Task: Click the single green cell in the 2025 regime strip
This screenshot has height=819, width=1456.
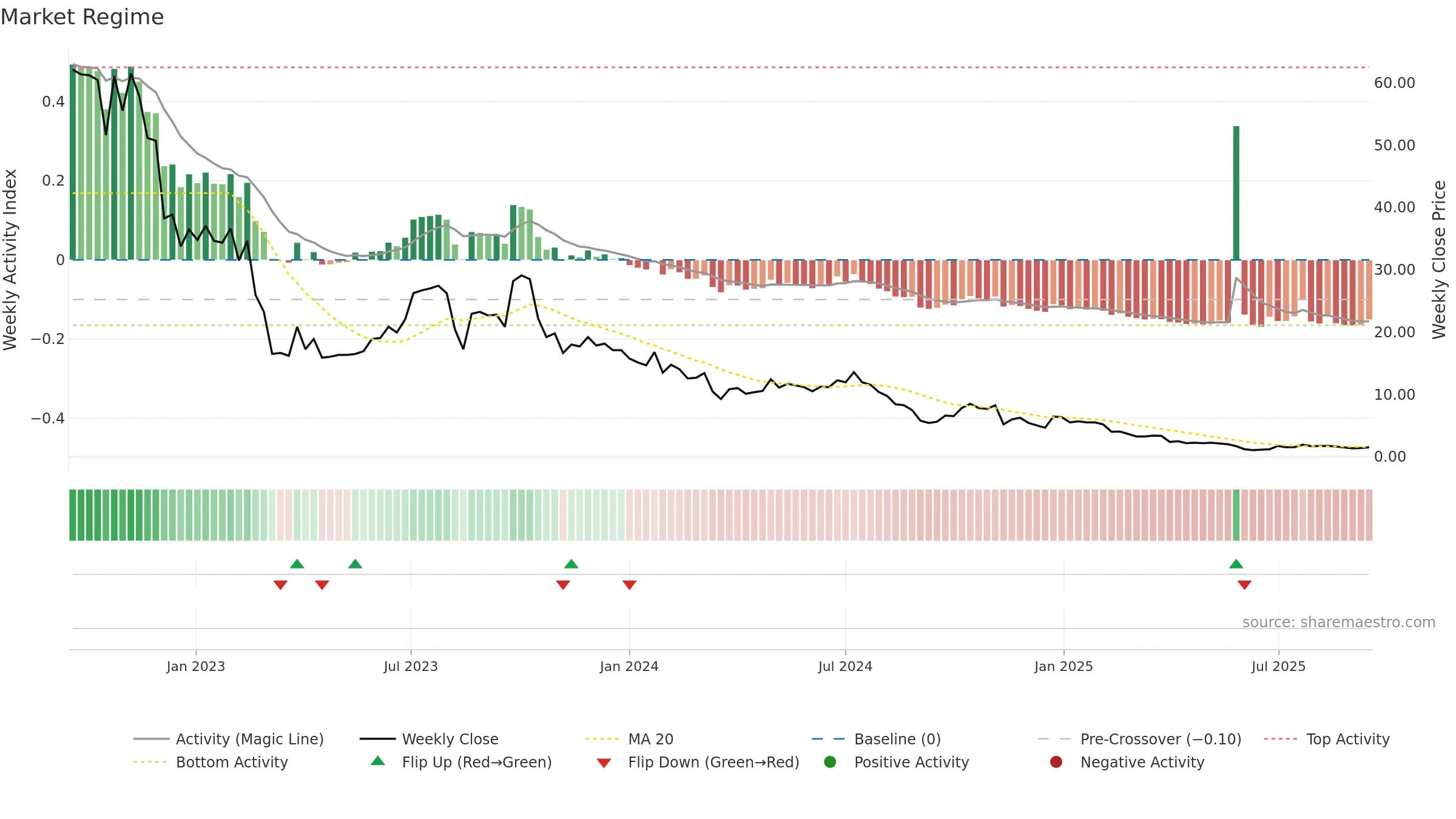Action: tap(1236, 515)
